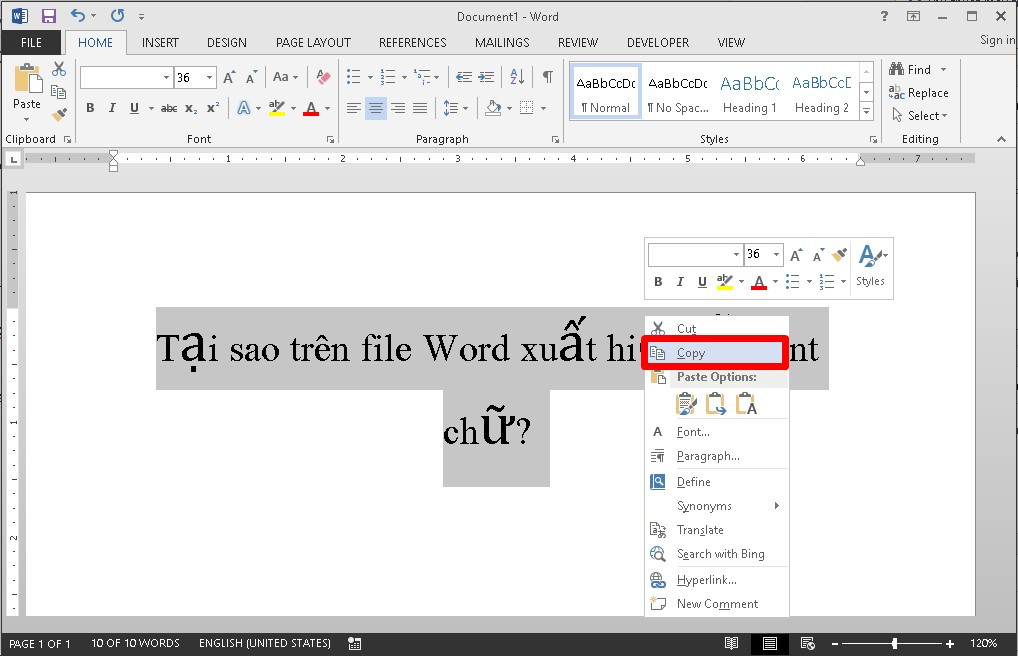Screen dimensions: 1018x656
Task: Click the Subscript button in ribbon
Action: (x=191, y=108)
